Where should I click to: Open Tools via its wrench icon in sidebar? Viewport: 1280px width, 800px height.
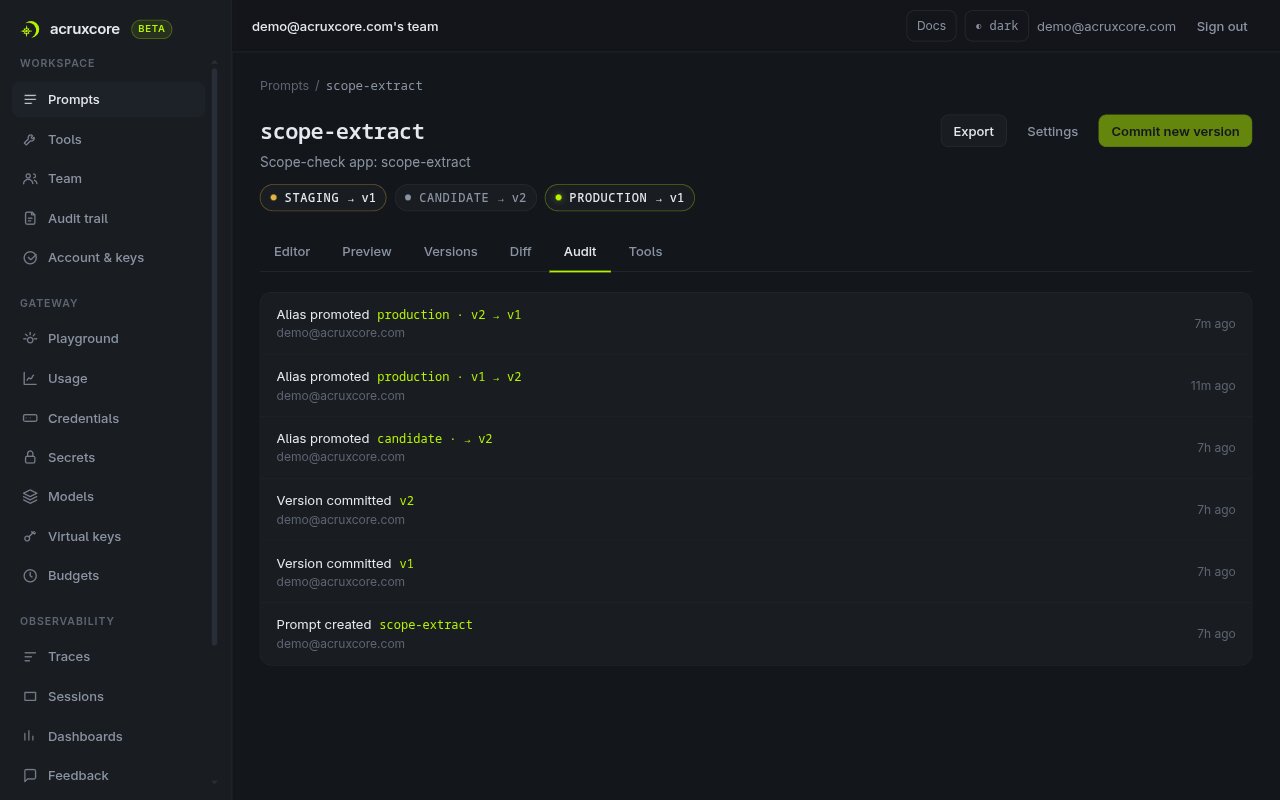(x=30, y=140)
